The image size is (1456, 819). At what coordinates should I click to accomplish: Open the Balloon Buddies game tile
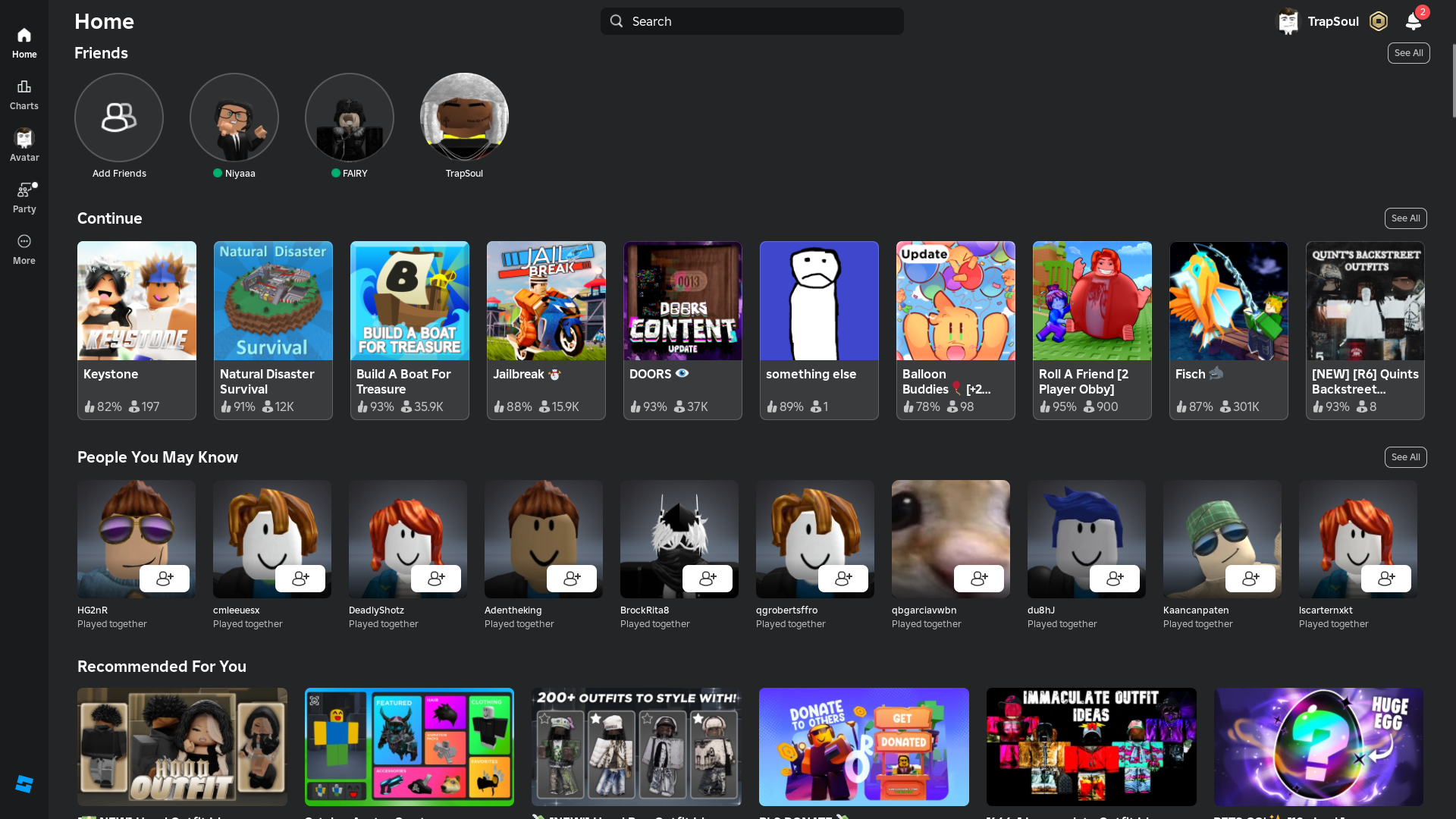[955, 331]
